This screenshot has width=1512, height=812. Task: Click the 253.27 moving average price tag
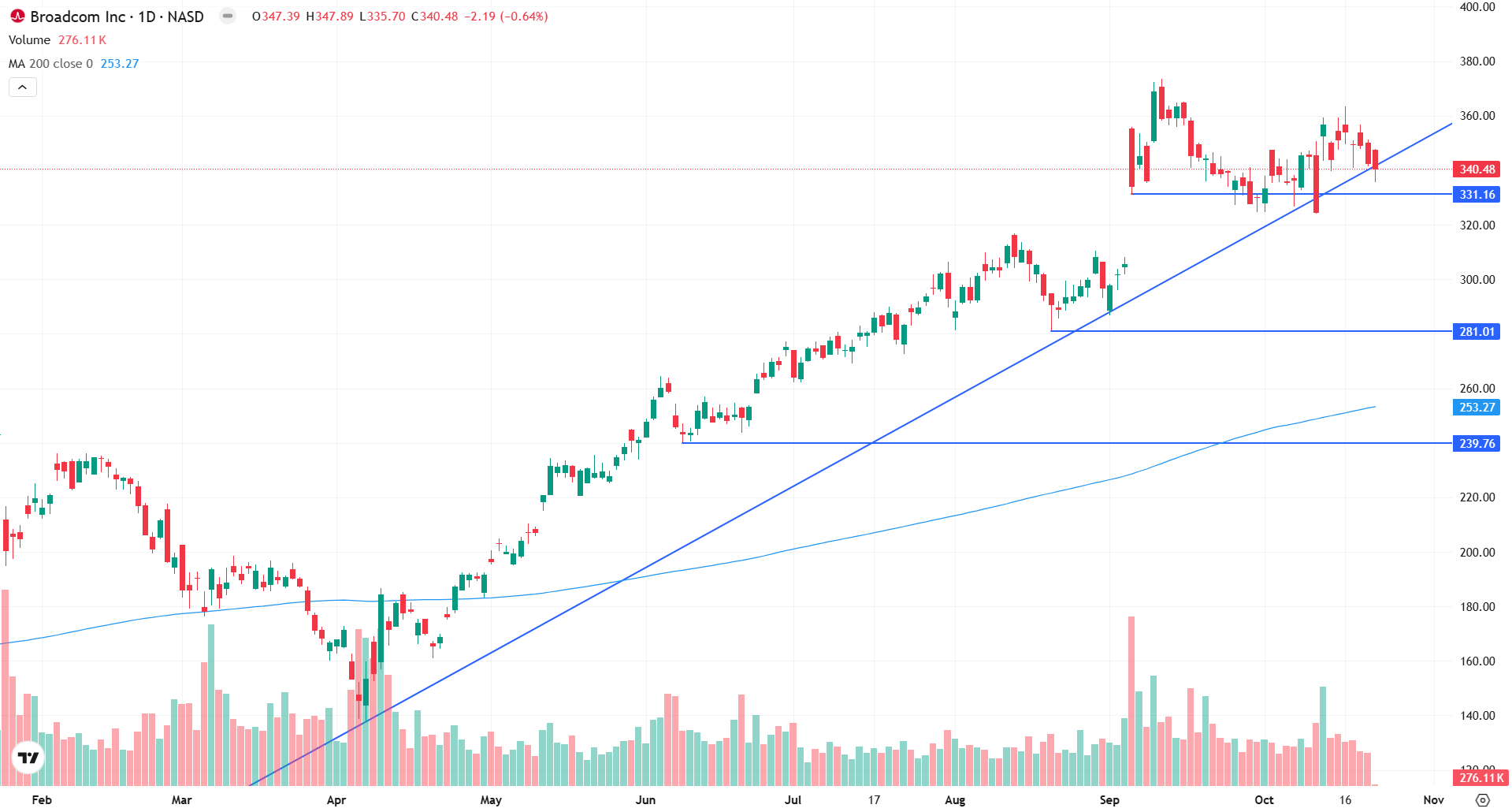[x=1477, y=408]
